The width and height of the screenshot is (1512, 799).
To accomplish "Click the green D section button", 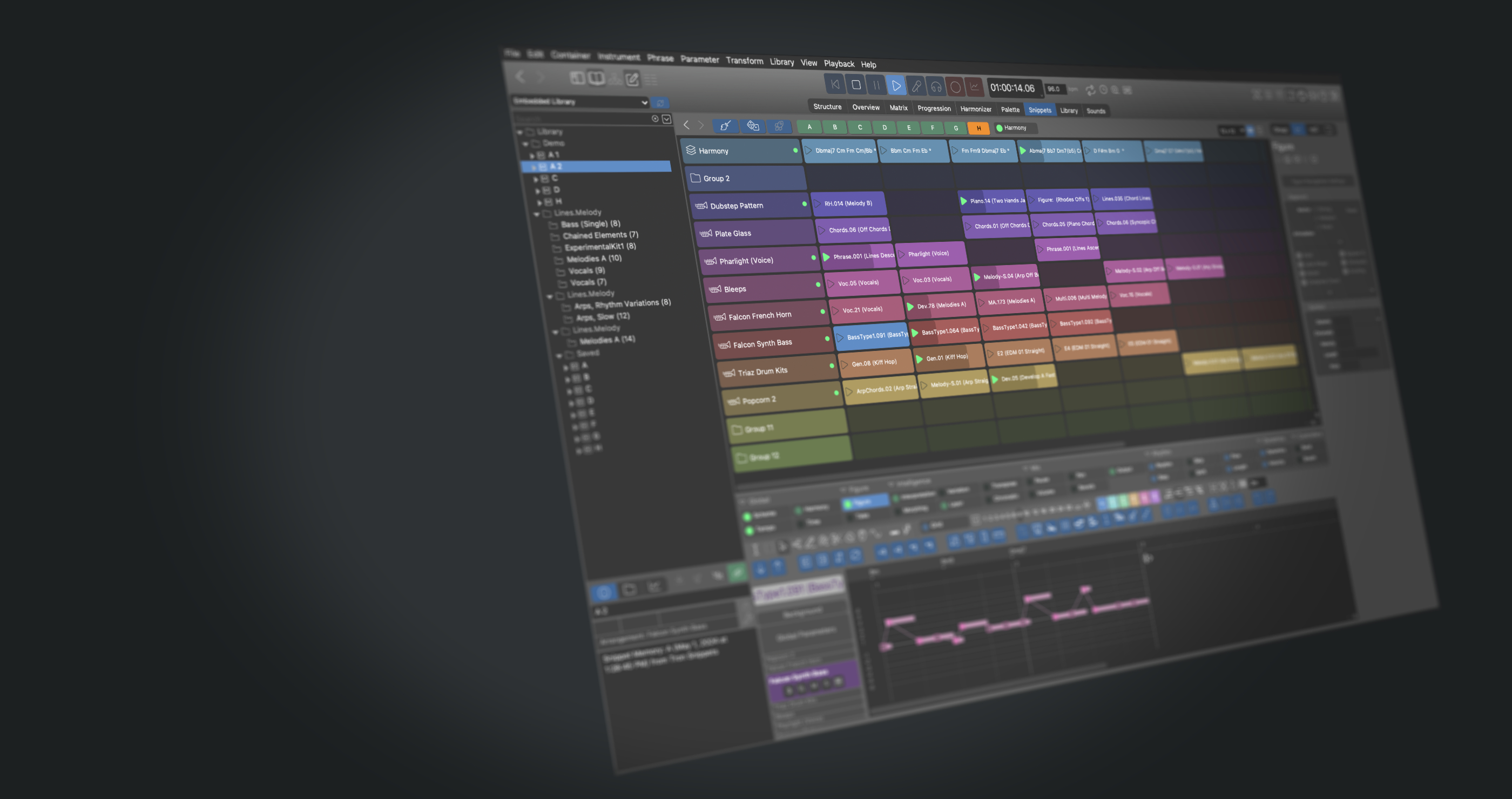I will pyautogui.click(x=885, y=127).
